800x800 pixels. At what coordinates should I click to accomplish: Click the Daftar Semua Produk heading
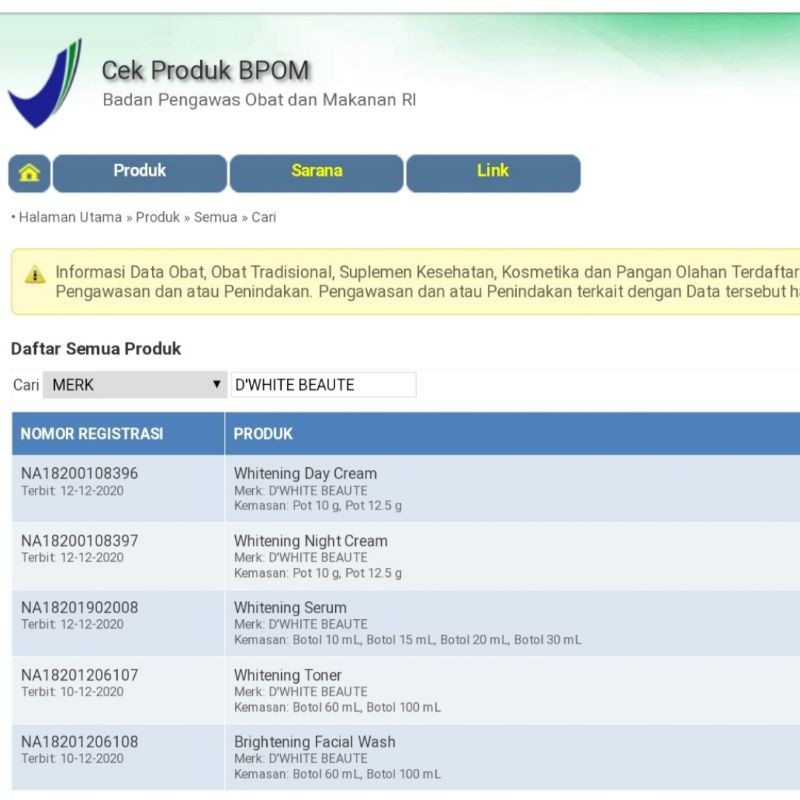pyautogui.click(x=96, y=349)
